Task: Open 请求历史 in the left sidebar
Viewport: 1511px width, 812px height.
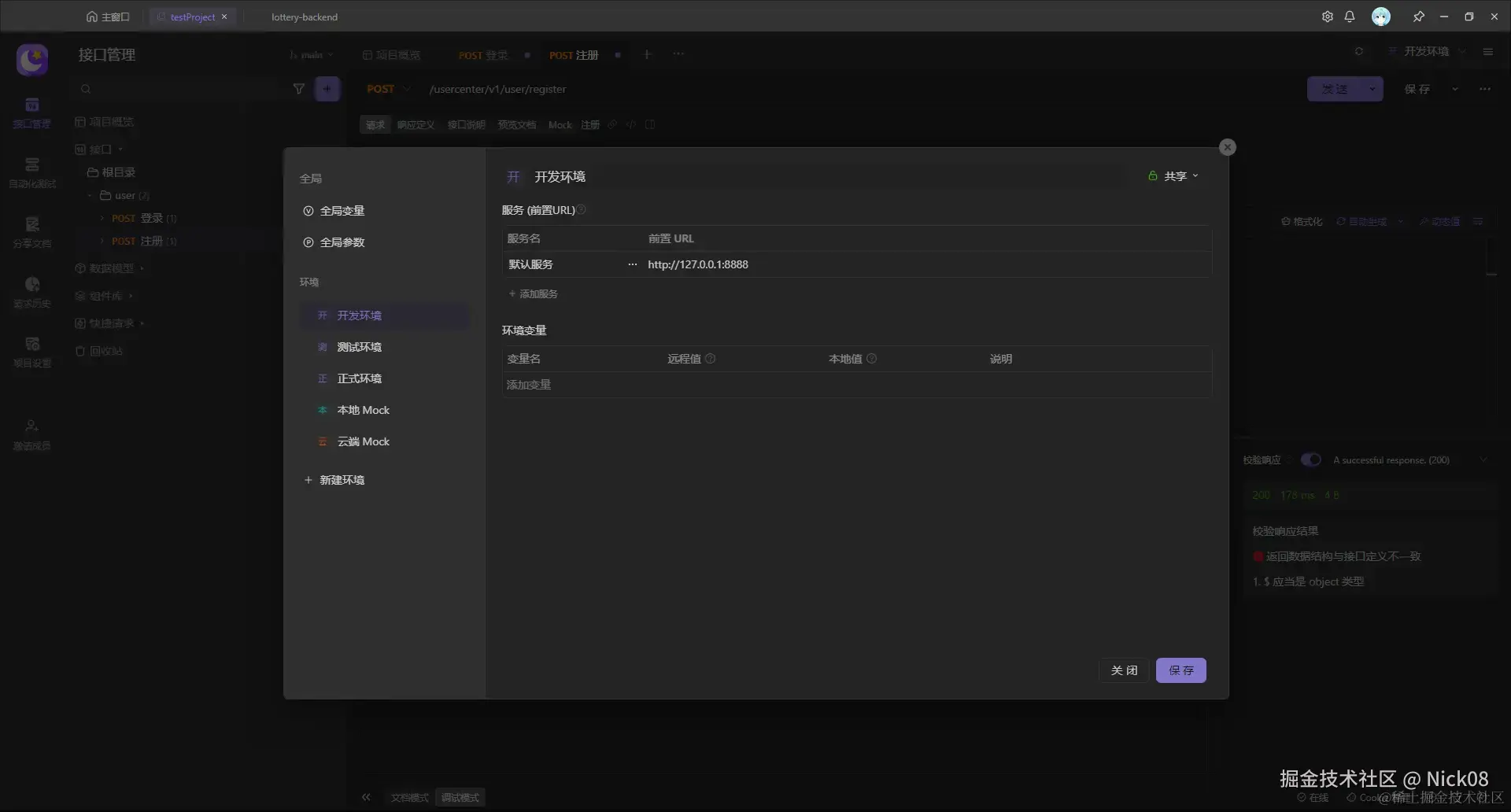Action: [x=32, y=292]
